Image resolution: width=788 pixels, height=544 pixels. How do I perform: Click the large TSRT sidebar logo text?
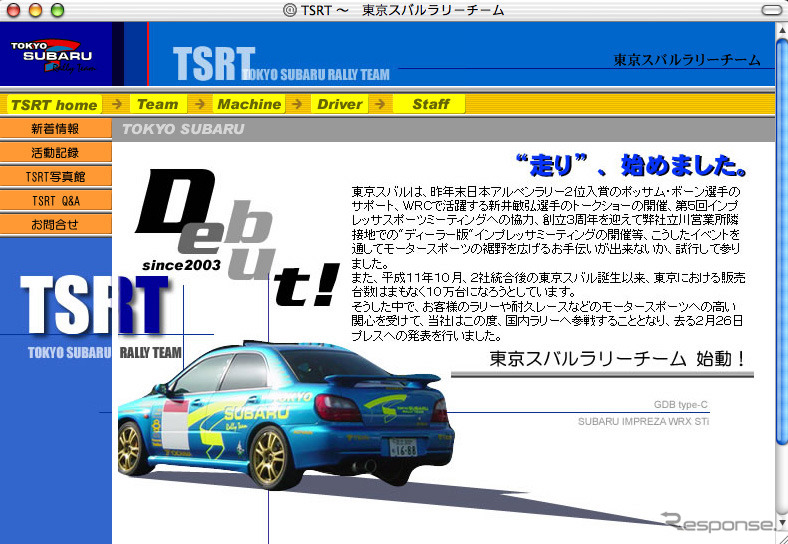[x=94, y=306]
